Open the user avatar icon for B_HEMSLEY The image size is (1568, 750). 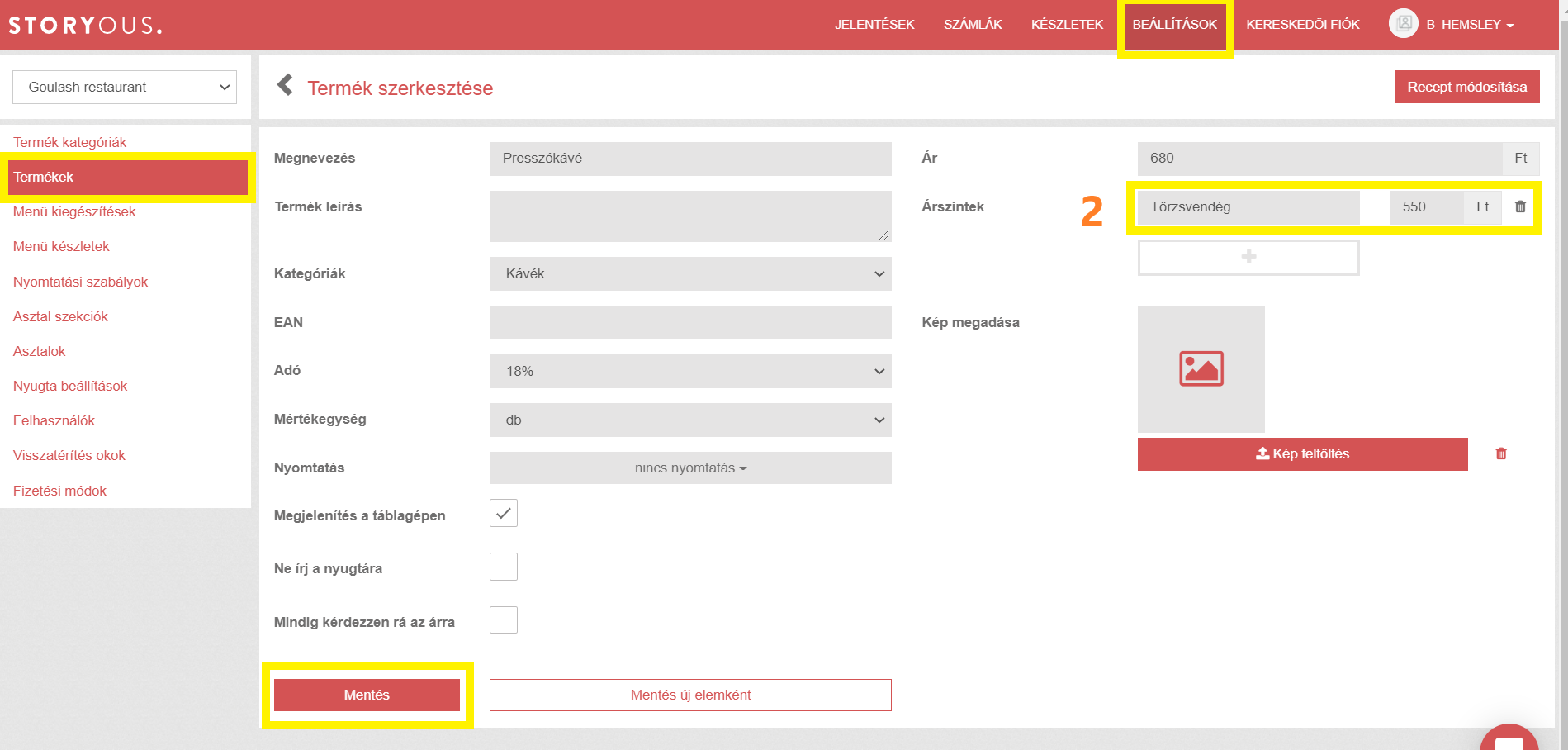(x=1404, y=23)
